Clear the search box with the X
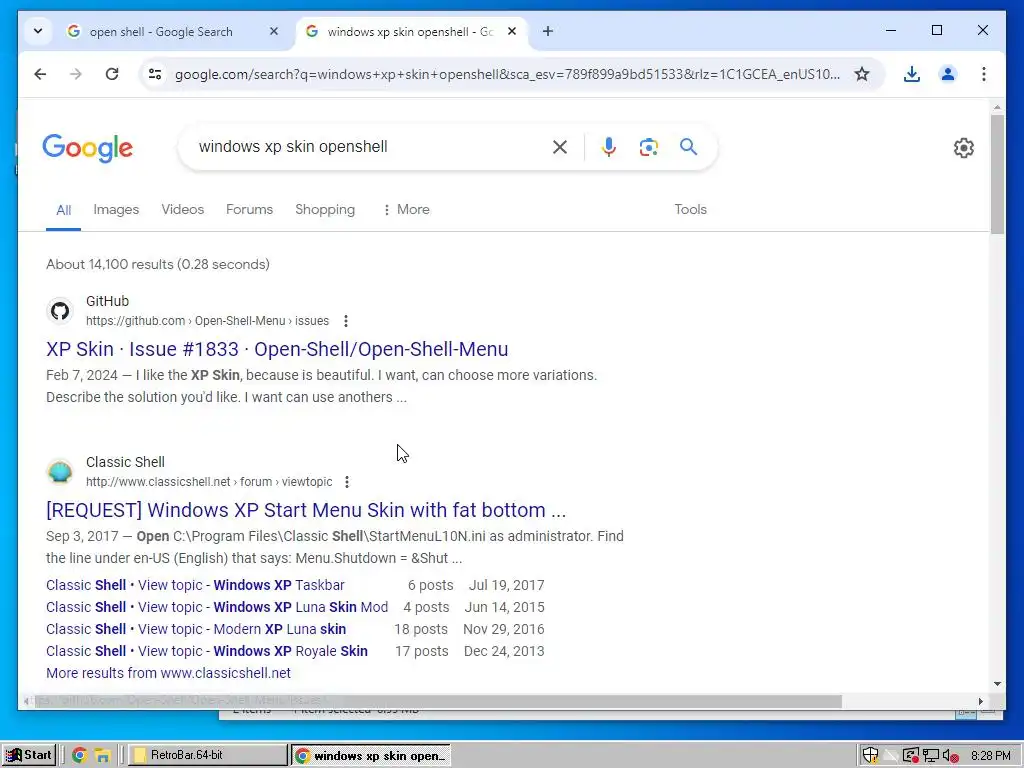 (x=560, y=147)
